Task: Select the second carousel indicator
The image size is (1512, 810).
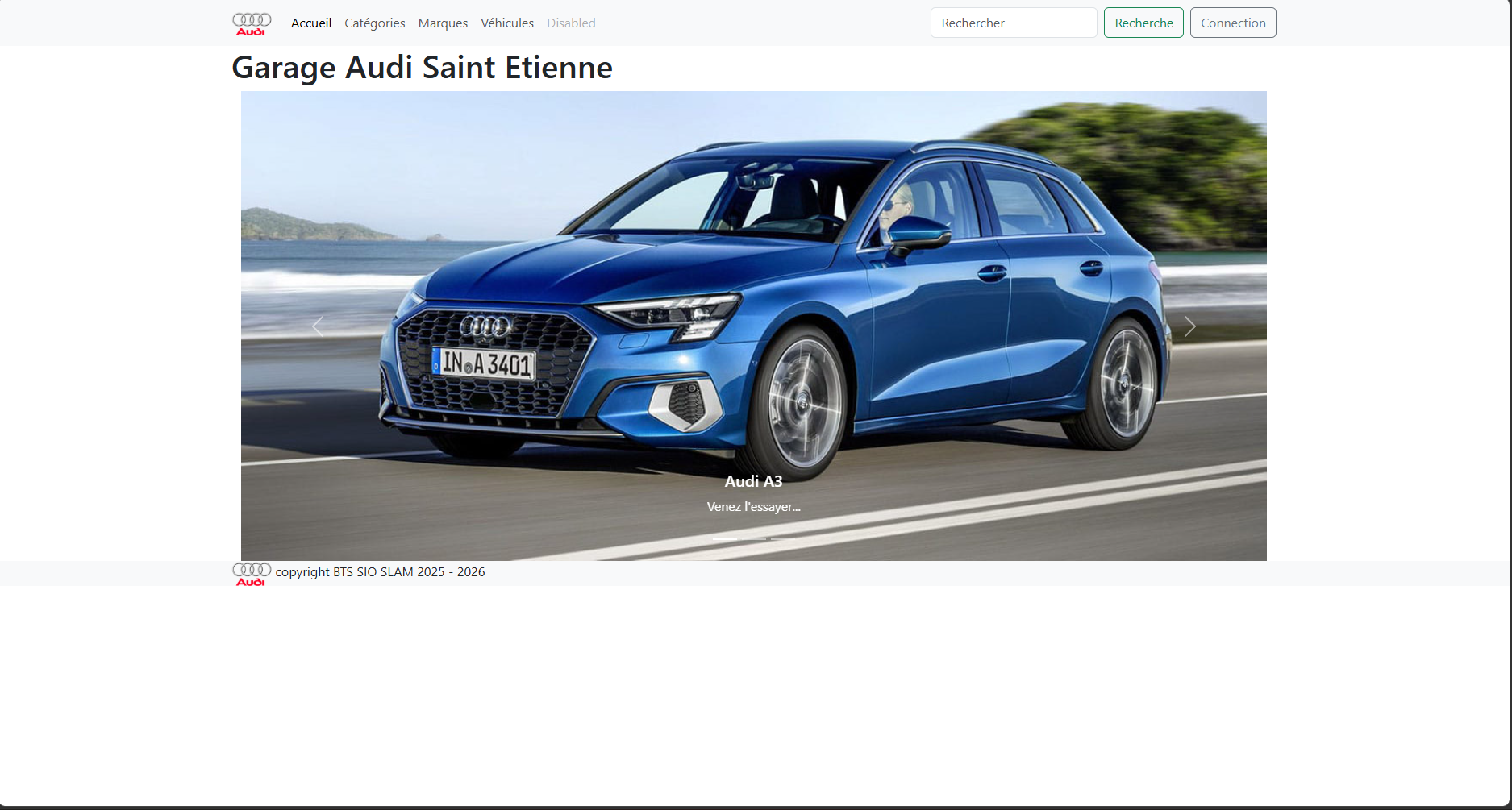Action: 754,538
